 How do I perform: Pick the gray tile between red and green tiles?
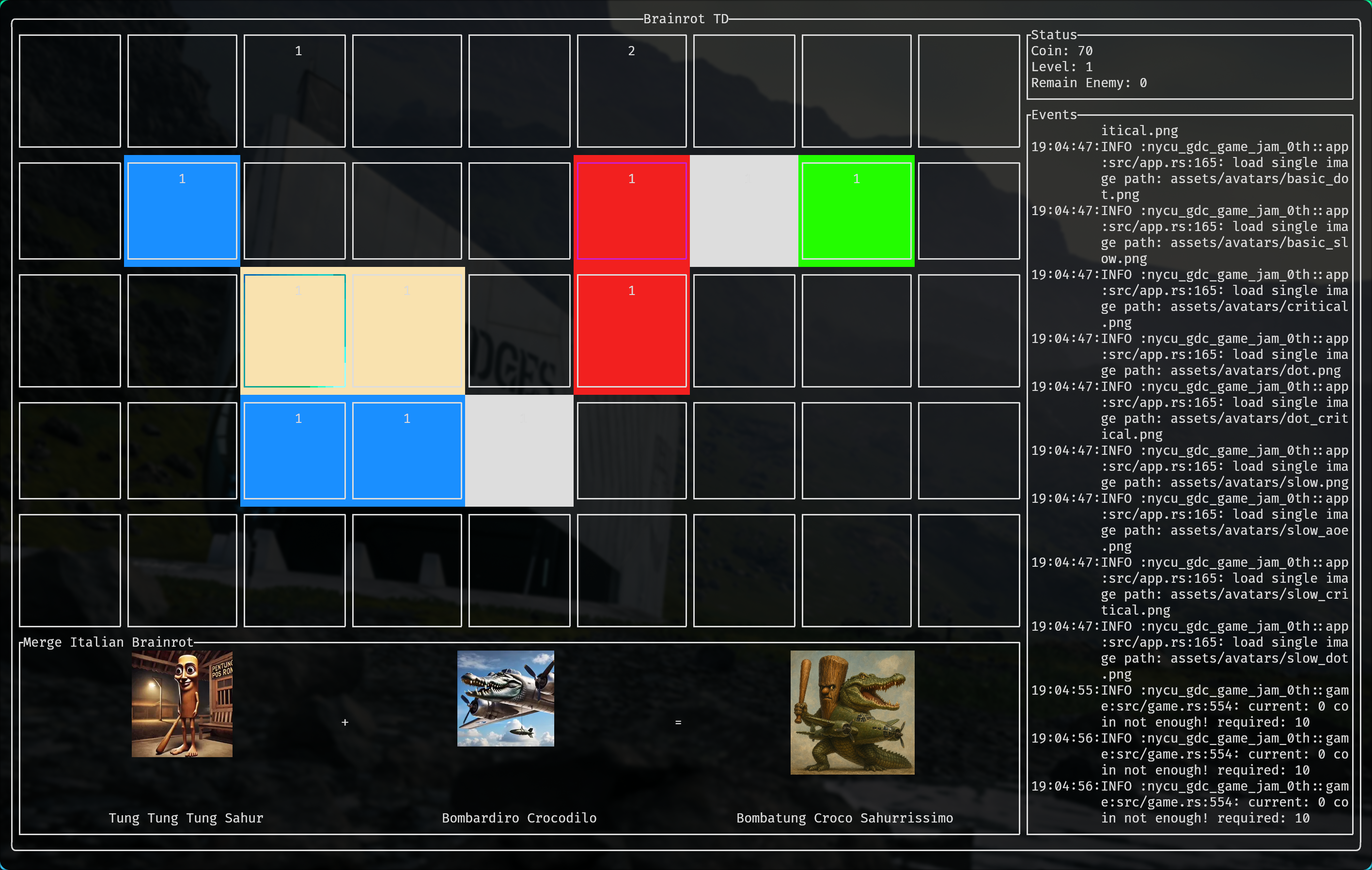744,211
